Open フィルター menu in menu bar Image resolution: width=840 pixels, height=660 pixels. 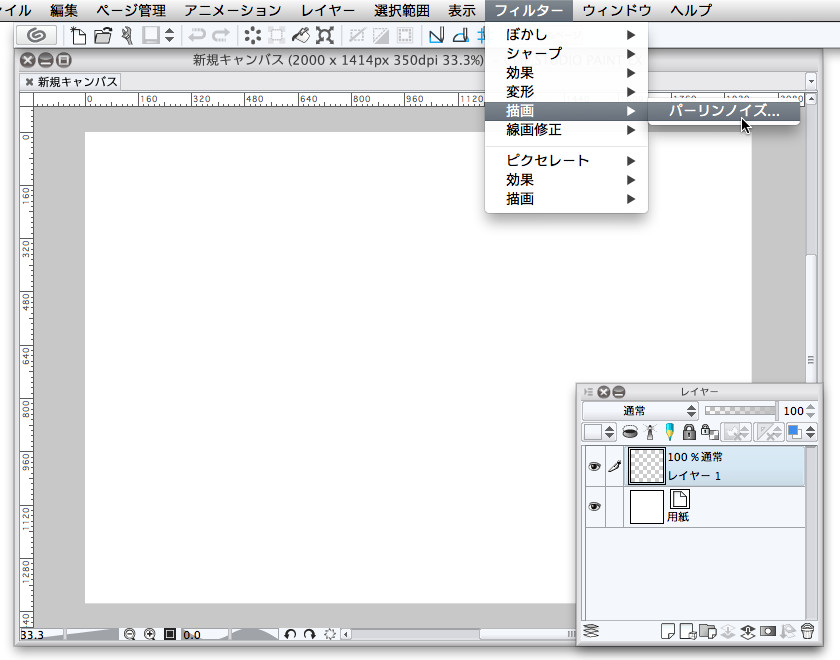point(529,10)
